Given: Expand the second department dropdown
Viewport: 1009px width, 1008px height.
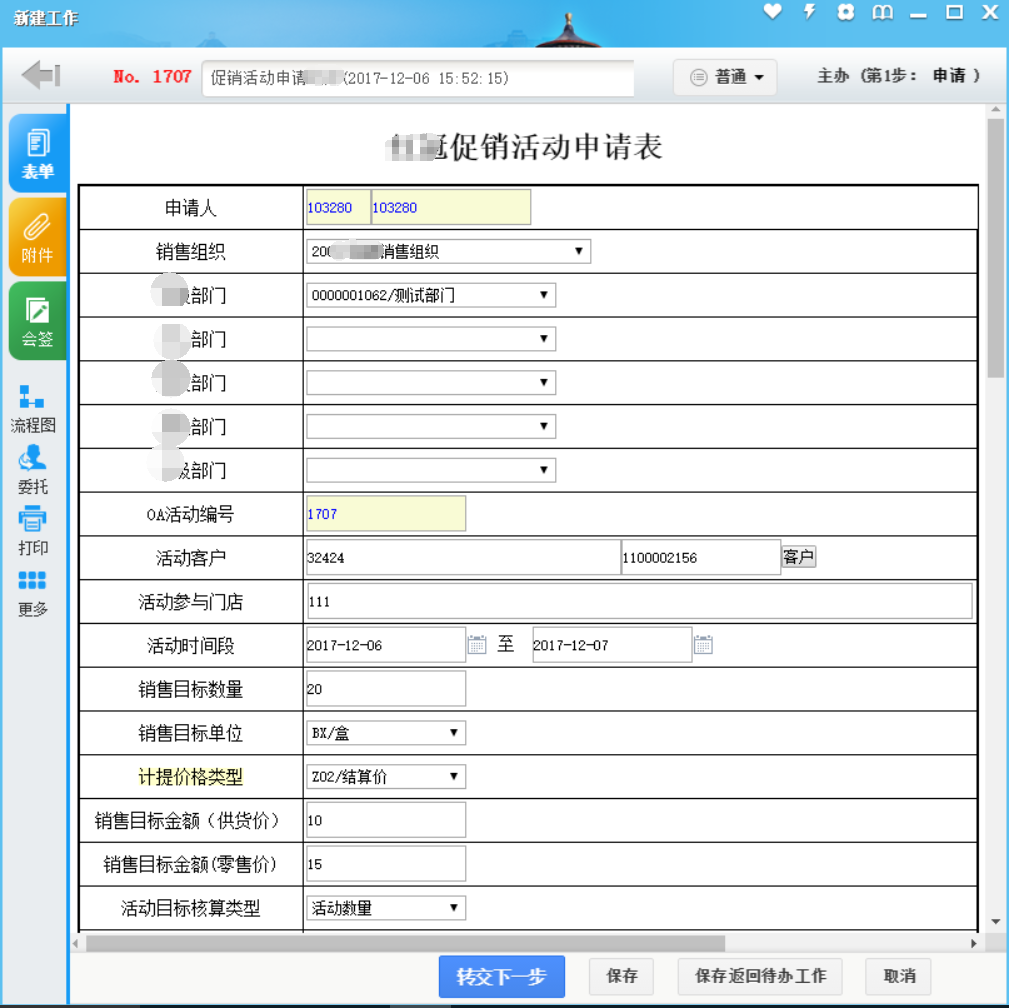Looking at the screenshot, I should click(431, 339).
